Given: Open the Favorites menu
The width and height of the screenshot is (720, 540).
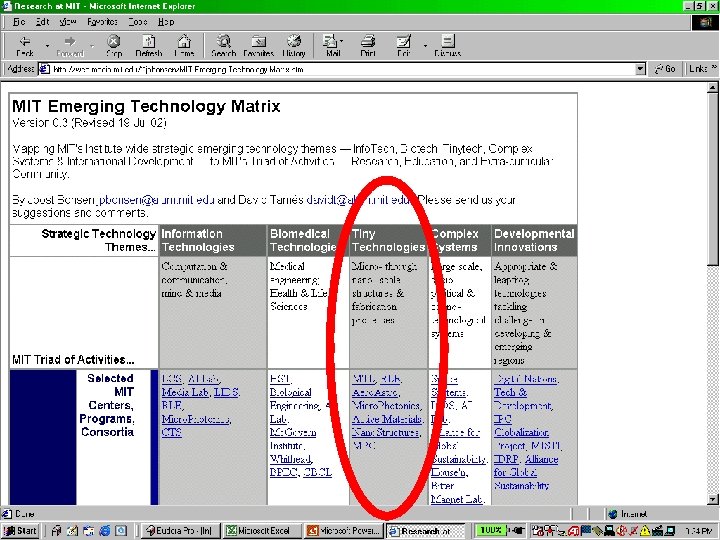Looking at the screenshot, I should [x=102, y=22].
